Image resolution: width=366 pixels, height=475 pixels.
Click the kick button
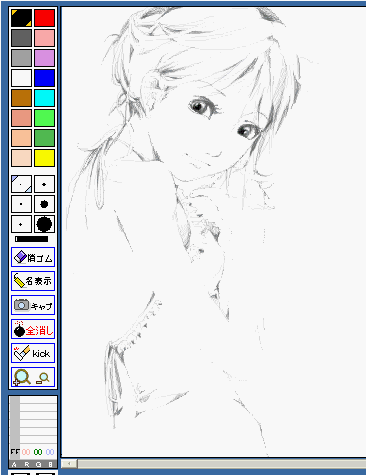point(33,353)
